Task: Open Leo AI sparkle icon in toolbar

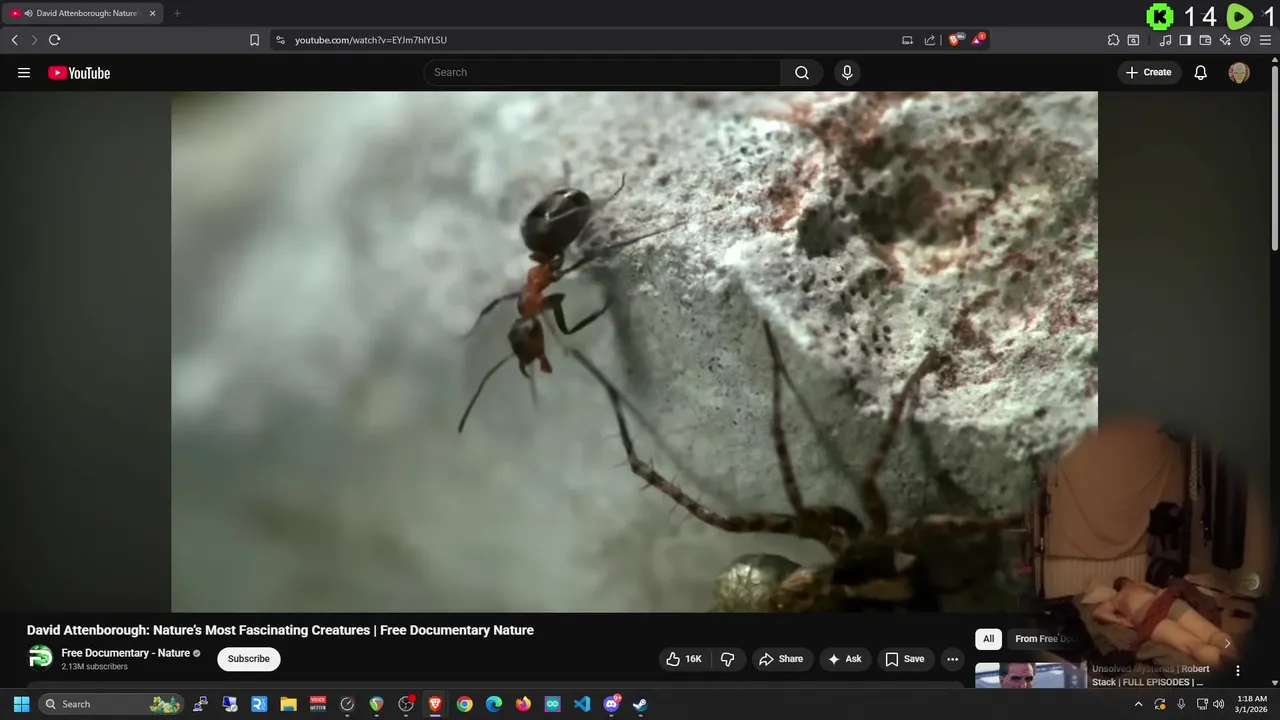Action: (1225, 40)
